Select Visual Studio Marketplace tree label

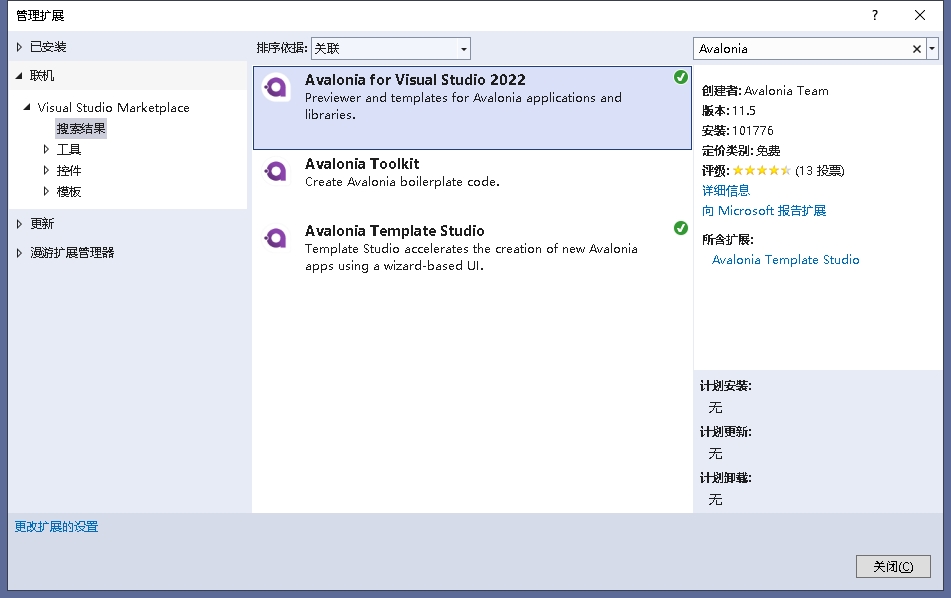113,107
